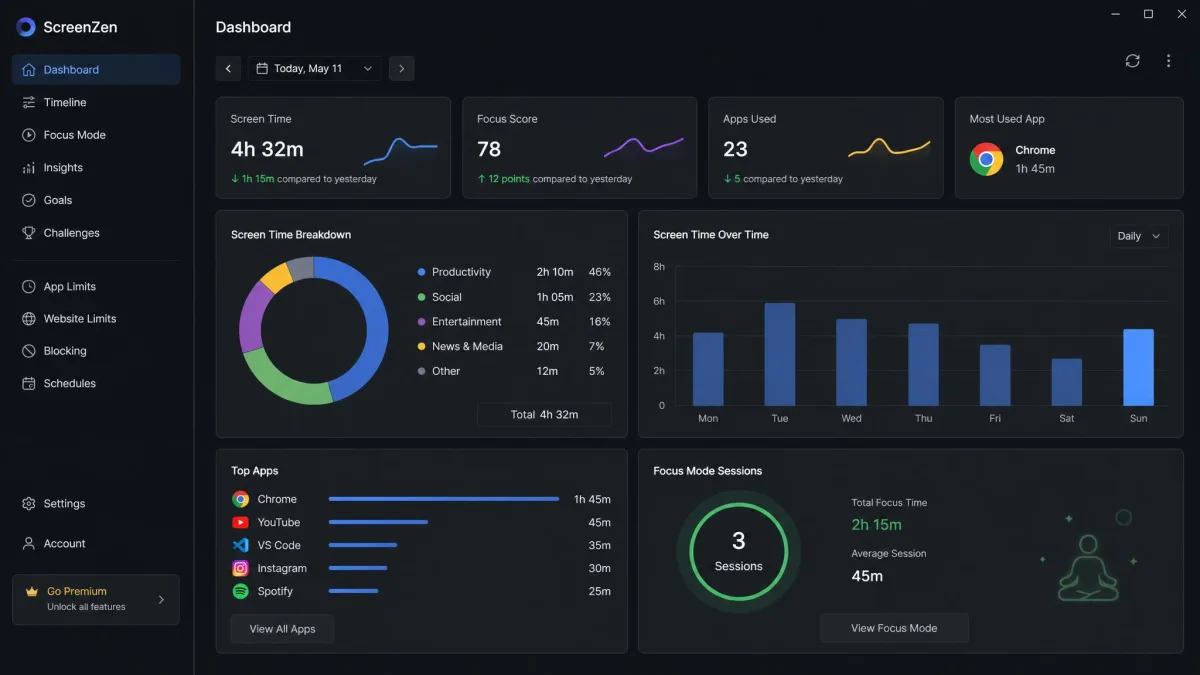The width and height of the screenshot is (1200, 675).
Task: Click the Focus Score value 78
Action: (x=489, y=149)
